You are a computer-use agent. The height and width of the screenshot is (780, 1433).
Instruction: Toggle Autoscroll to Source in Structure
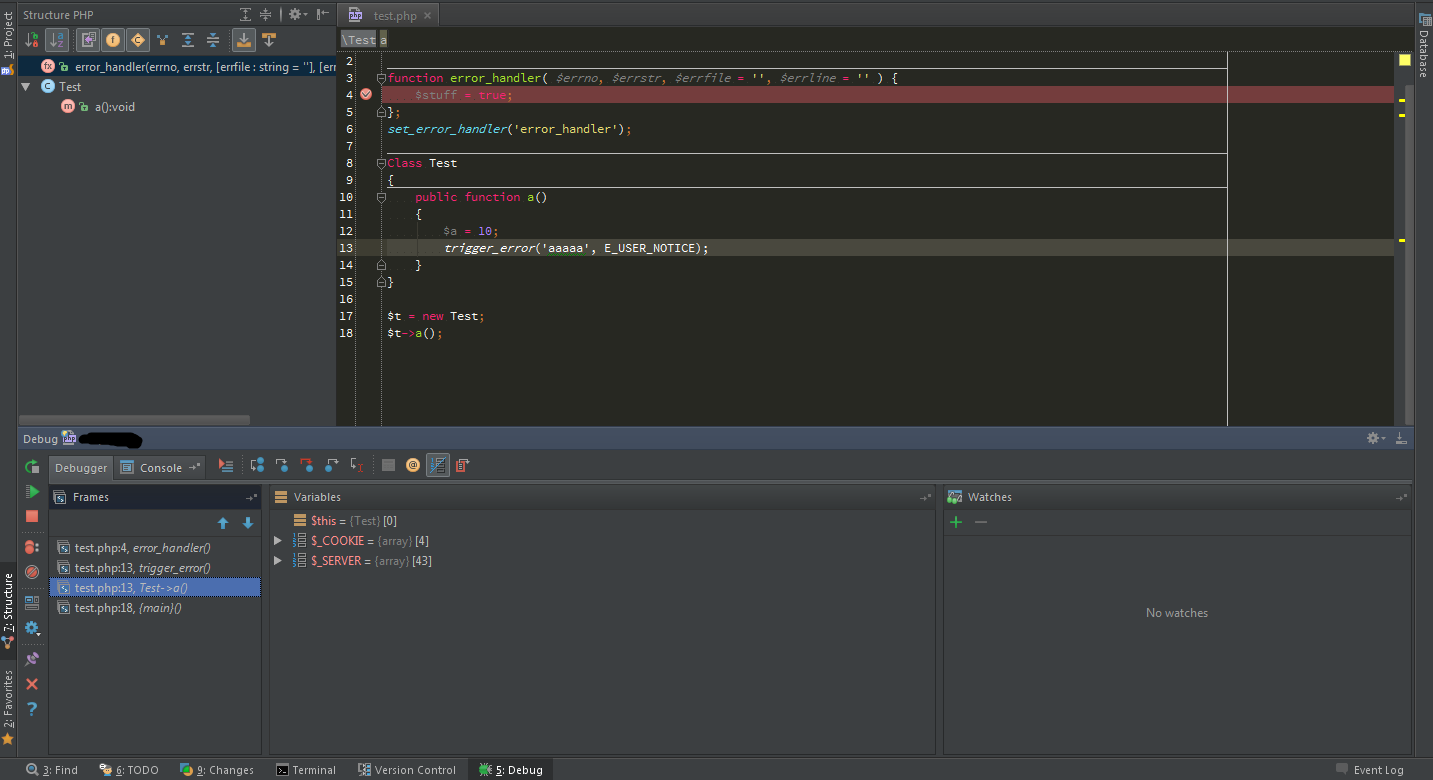pos(243,40)
